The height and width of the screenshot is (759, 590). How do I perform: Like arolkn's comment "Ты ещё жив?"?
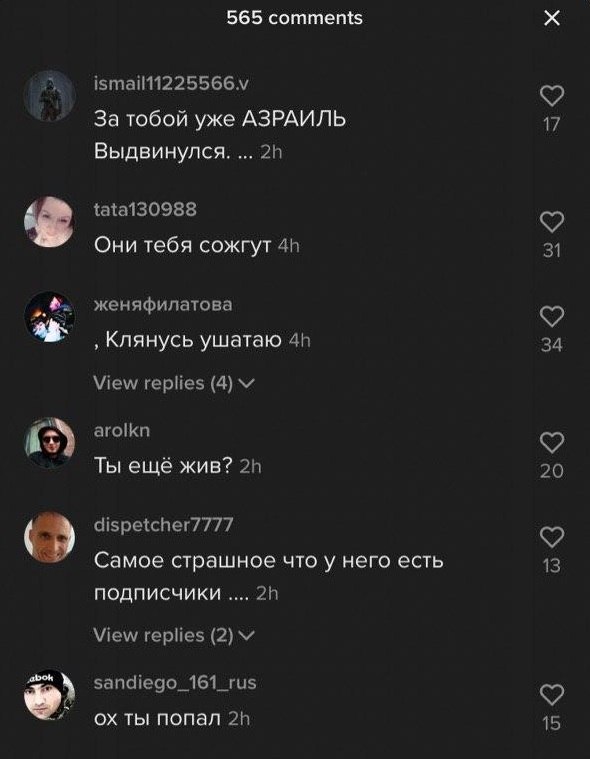[x=552, y=443]
